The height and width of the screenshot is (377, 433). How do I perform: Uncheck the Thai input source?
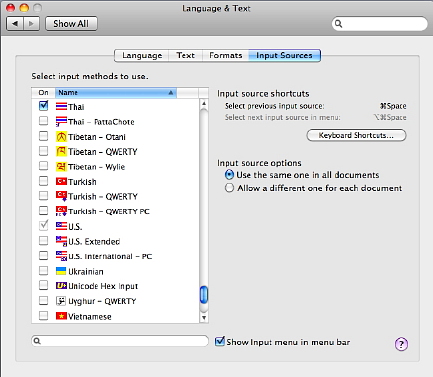[44, 106]
